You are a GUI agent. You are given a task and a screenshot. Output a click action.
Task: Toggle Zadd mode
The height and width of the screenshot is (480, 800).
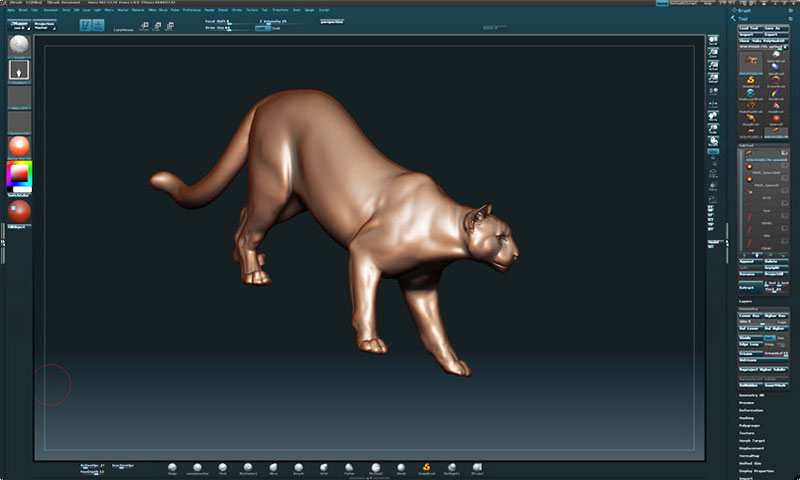(x=262, y=29)
